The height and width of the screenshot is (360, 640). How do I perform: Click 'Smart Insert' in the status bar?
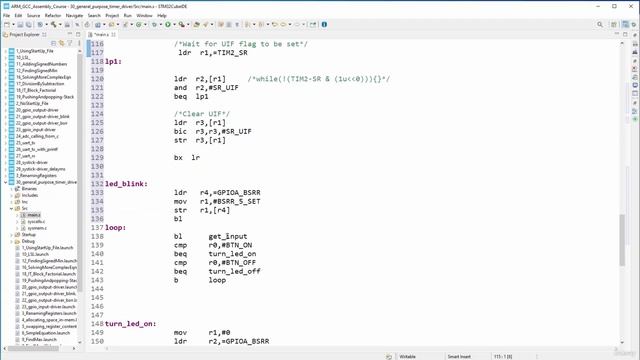pyautogui.click(x=459, y=356)
